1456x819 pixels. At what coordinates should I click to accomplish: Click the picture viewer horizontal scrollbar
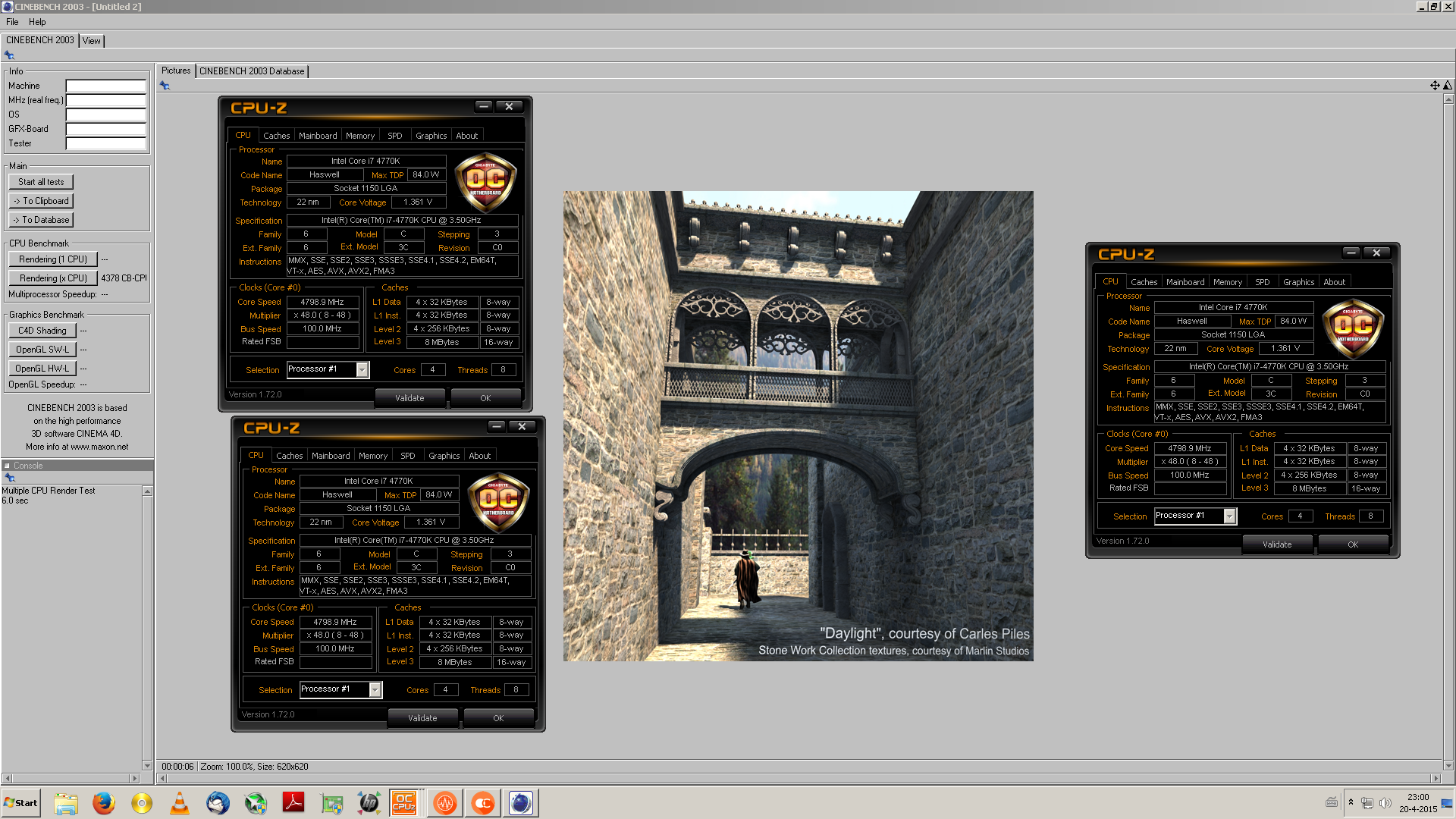(798, 778)
